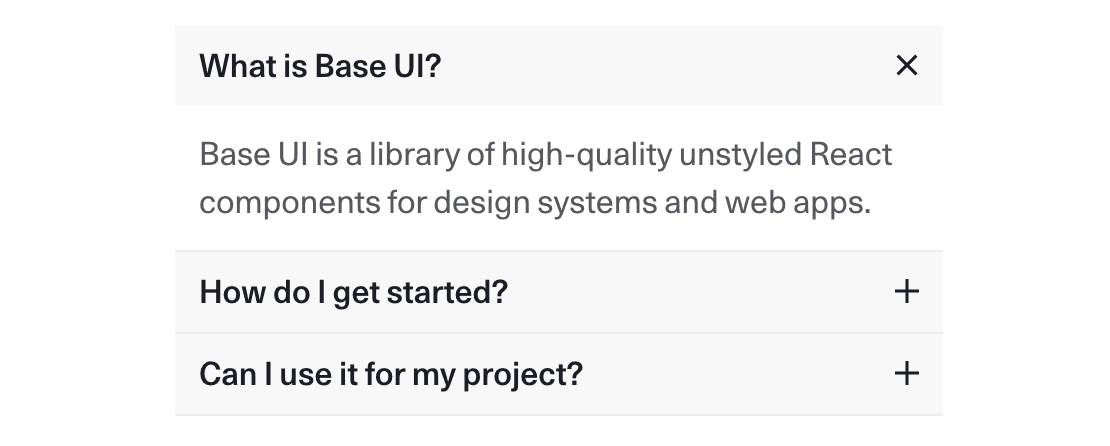Collapse the What is Base UI? section

click(559, 66)
